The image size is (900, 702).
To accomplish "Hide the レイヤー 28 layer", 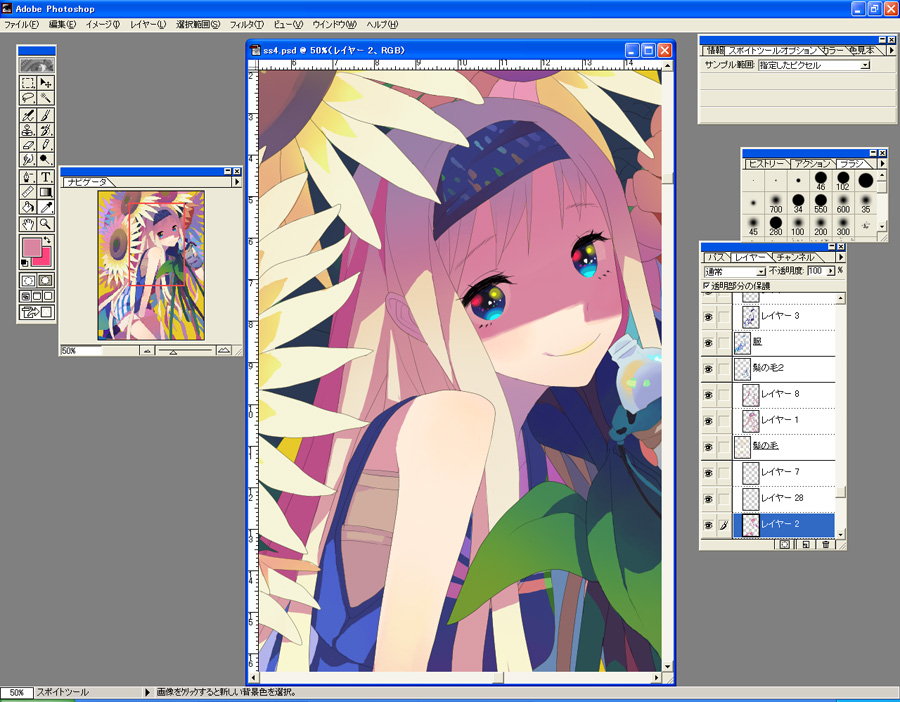I will coord(708,499).
